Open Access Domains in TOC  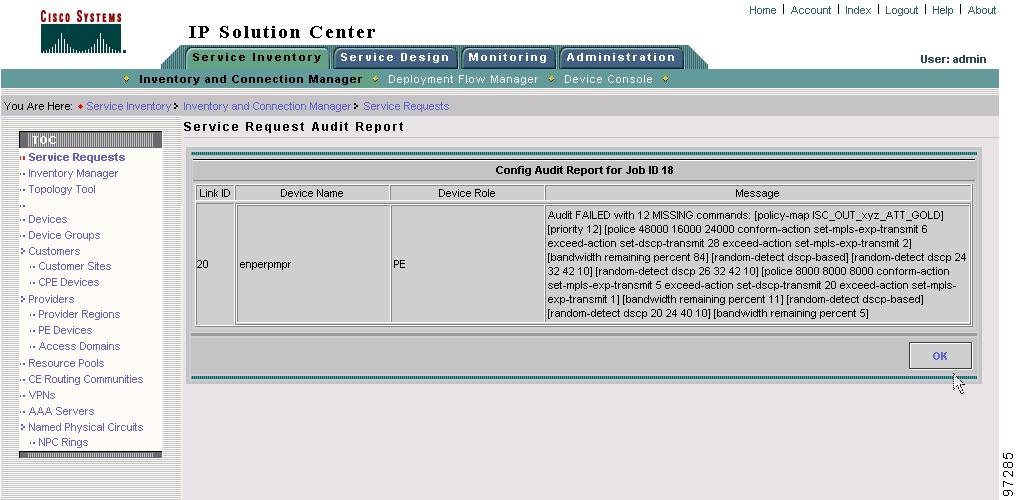click(x=79, y=347)
